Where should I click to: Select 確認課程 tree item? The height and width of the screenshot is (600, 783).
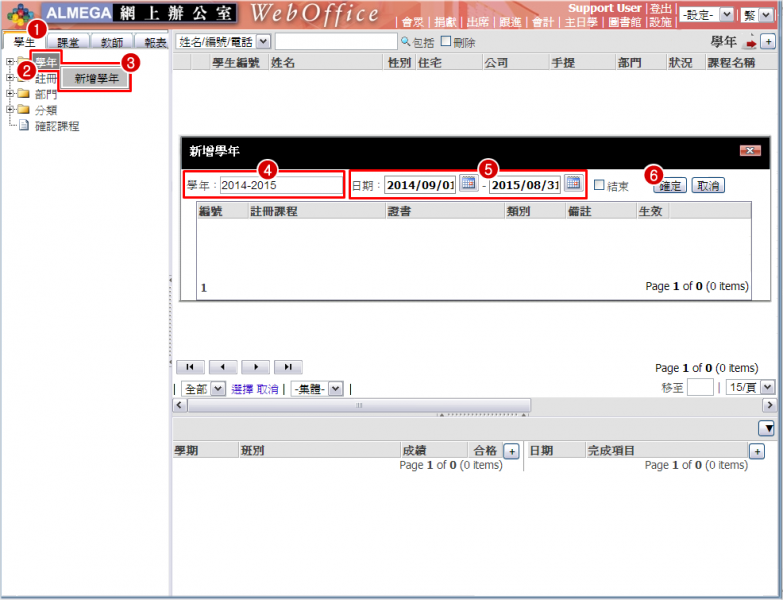click(57, 126)
